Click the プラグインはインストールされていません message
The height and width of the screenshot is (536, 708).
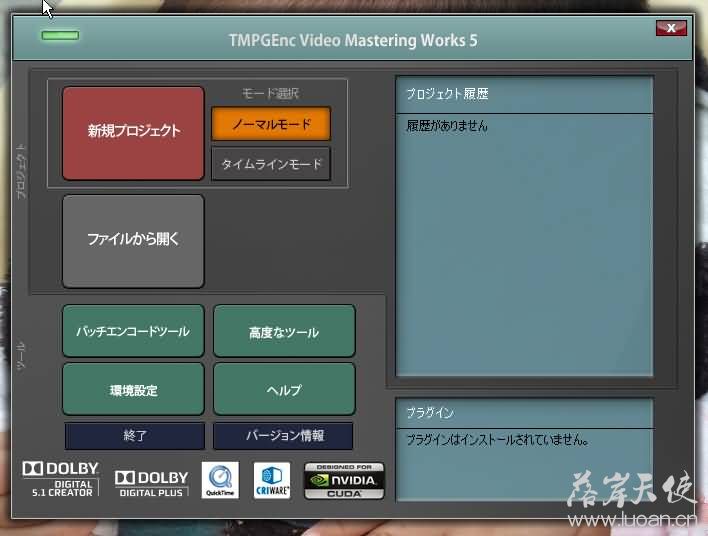tap(497, 440)
